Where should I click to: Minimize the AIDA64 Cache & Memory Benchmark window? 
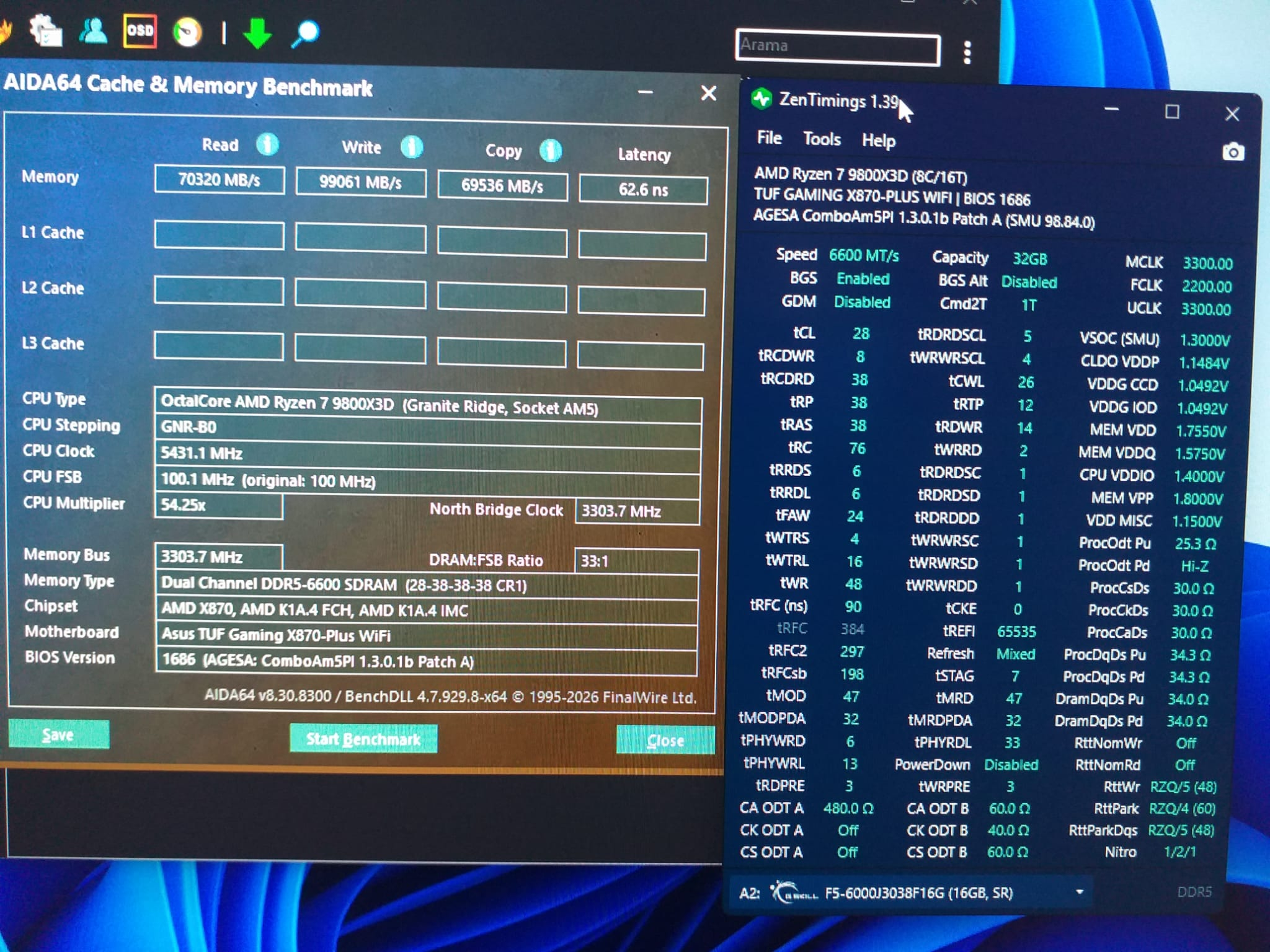[645, 92]
